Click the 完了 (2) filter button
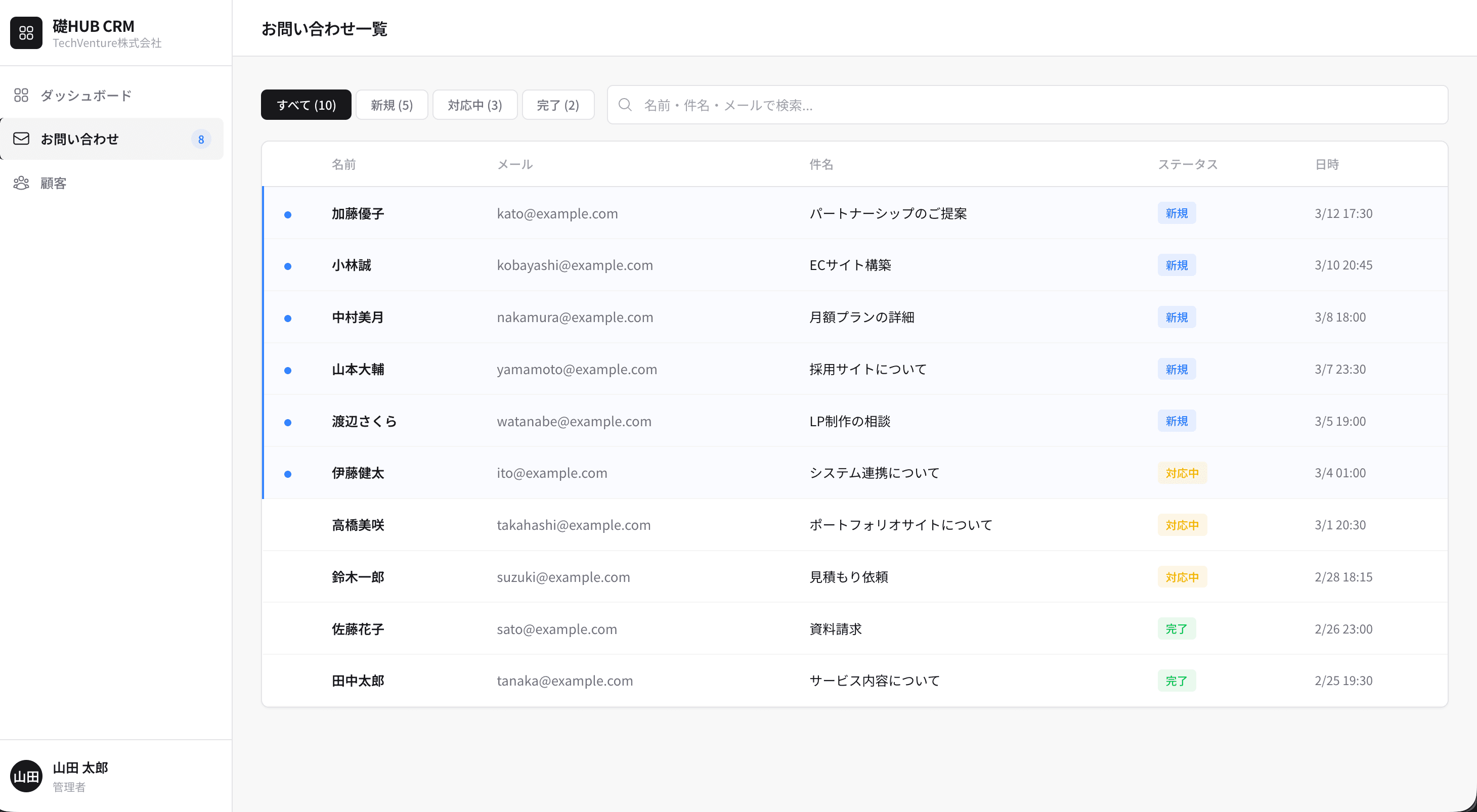Screen dimensions: 1477x812 [x=557, y=105]
